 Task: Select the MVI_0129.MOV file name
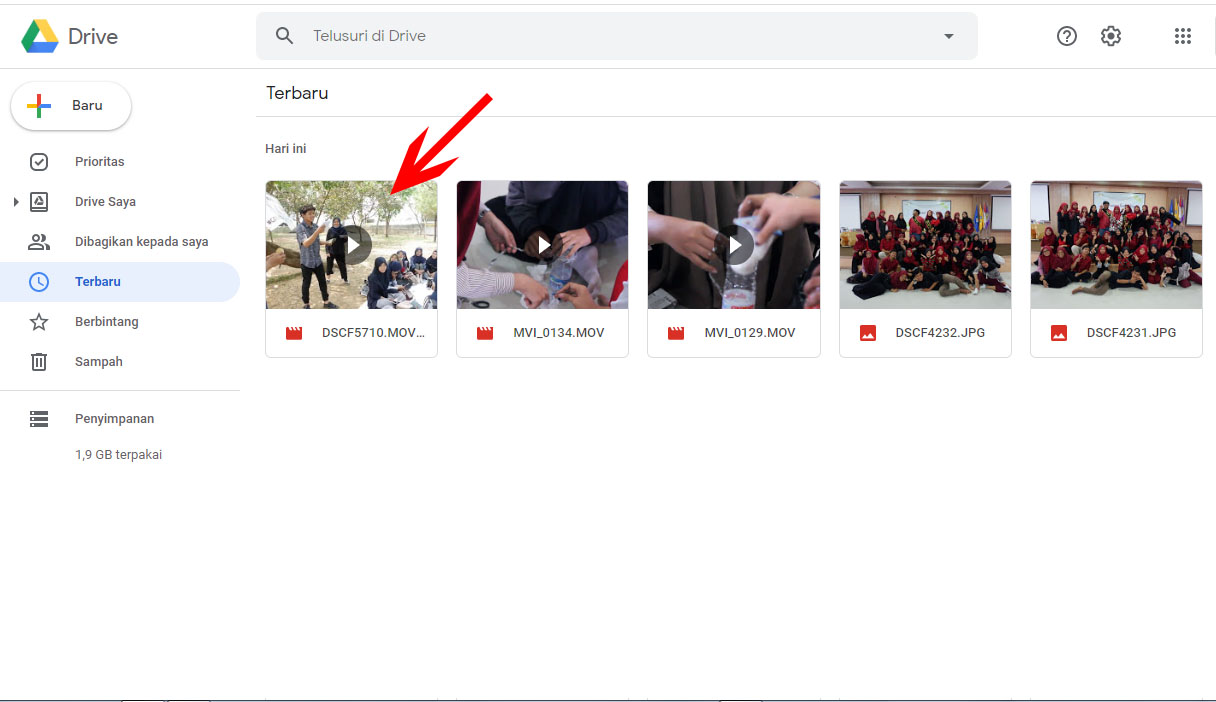750,333
